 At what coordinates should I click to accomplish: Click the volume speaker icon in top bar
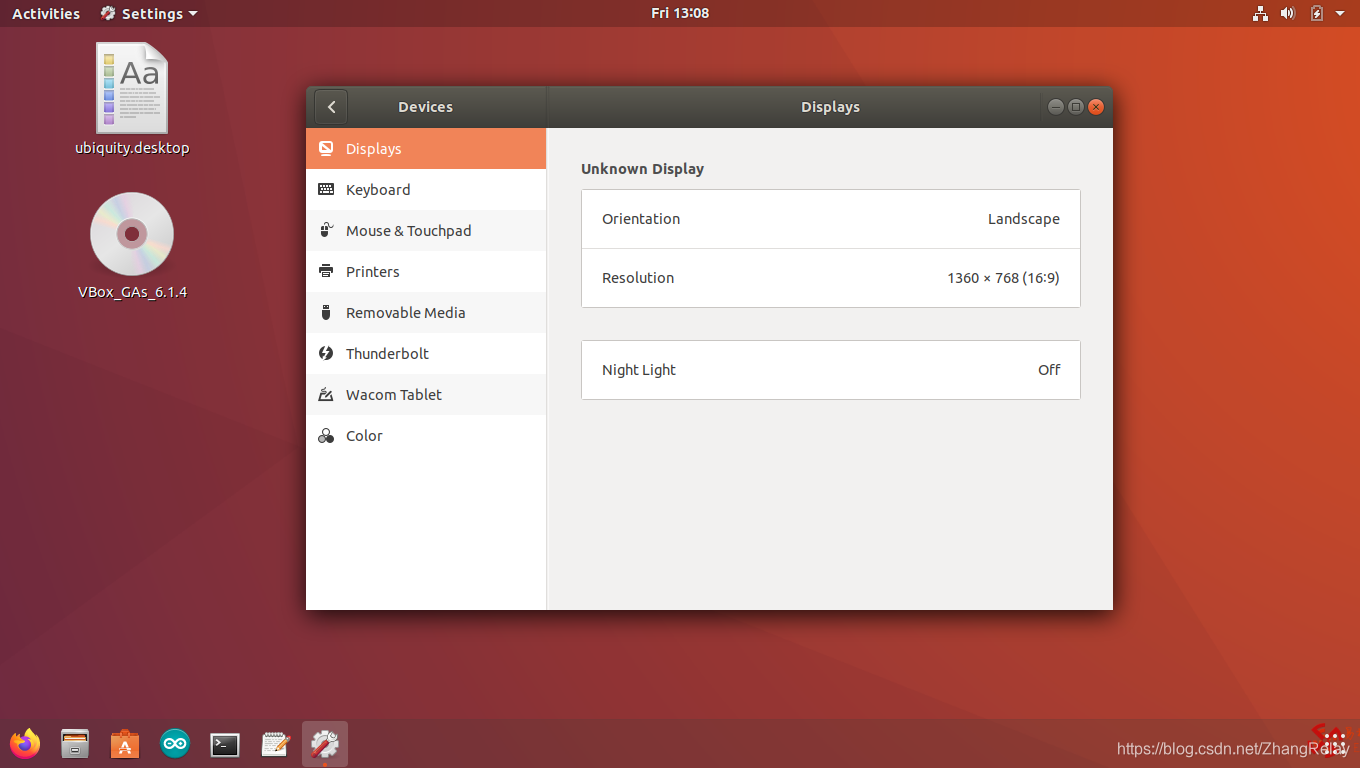click(x=1288, y=13)
